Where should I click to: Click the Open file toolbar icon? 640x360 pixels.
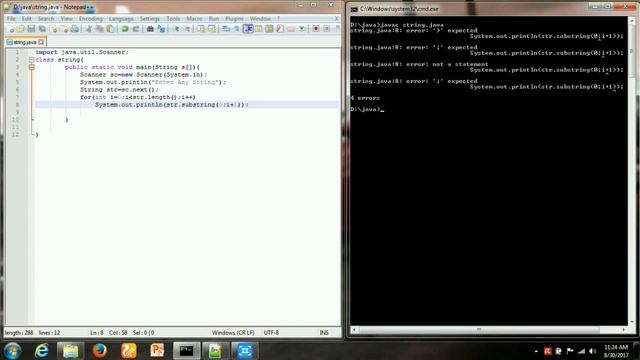[x=21, y=29]
